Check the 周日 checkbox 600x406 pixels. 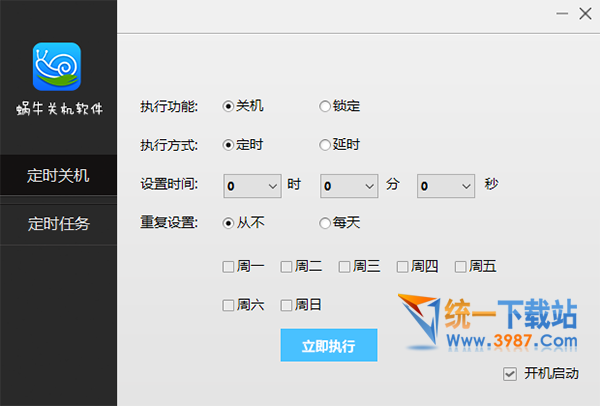286,305
